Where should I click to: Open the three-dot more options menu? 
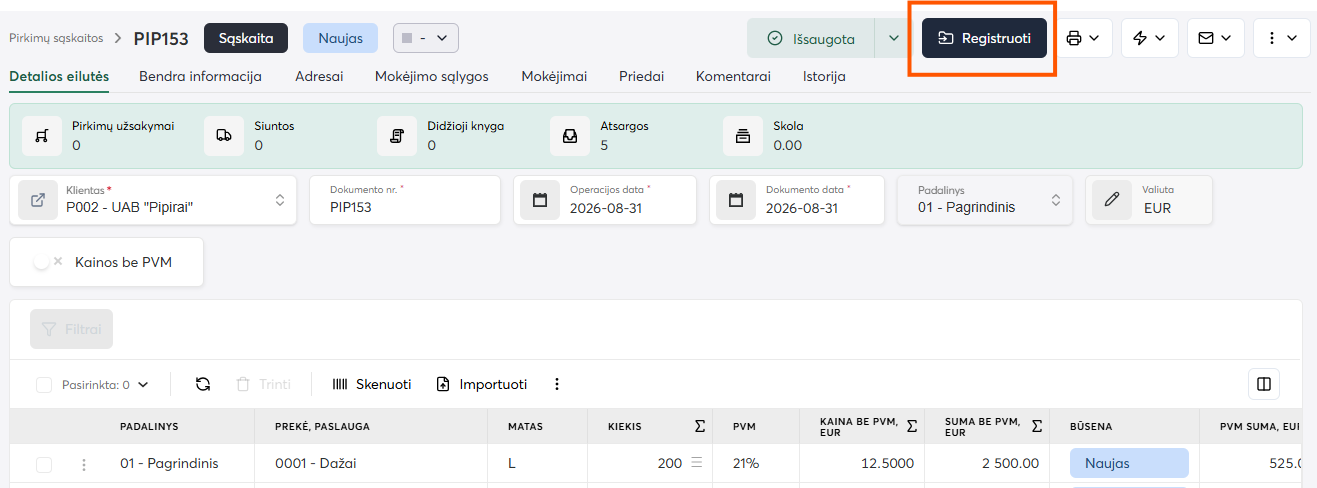pos(1281,38)
